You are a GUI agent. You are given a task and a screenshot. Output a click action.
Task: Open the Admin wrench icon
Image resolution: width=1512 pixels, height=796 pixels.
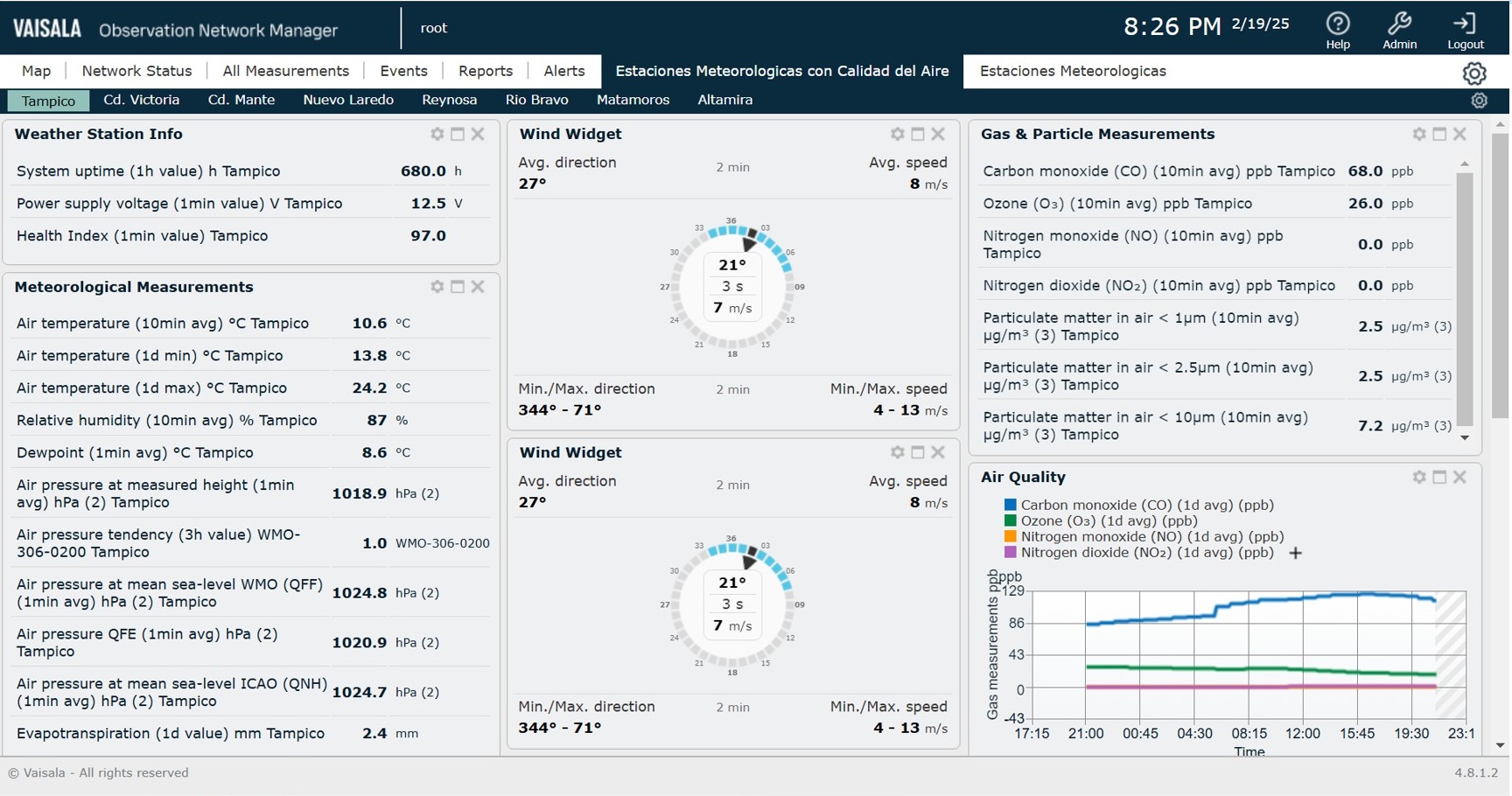[1398, 24]
